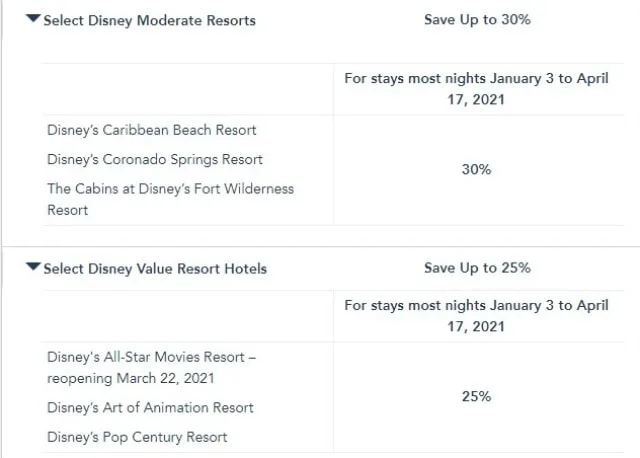Click the Save Up to 25% label
Viewport: 640px width, 458px height.
477,268
